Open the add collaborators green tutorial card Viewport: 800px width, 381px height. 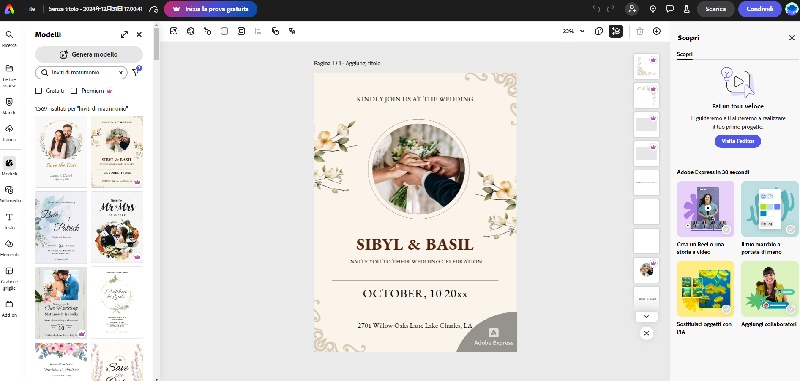click(x=770, y=289)
